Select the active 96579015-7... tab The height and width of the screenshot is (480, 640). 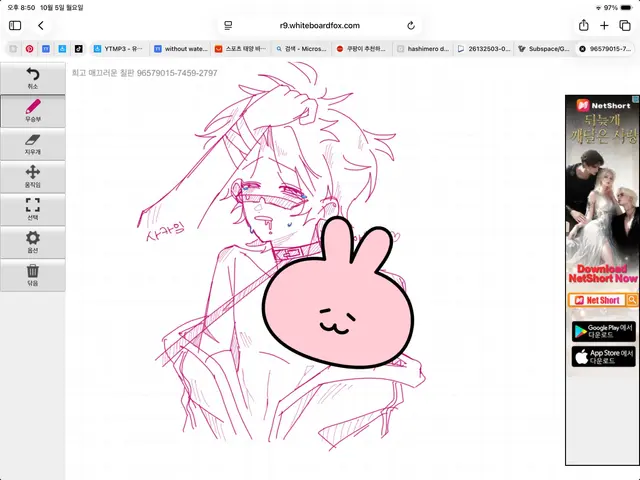605,49
